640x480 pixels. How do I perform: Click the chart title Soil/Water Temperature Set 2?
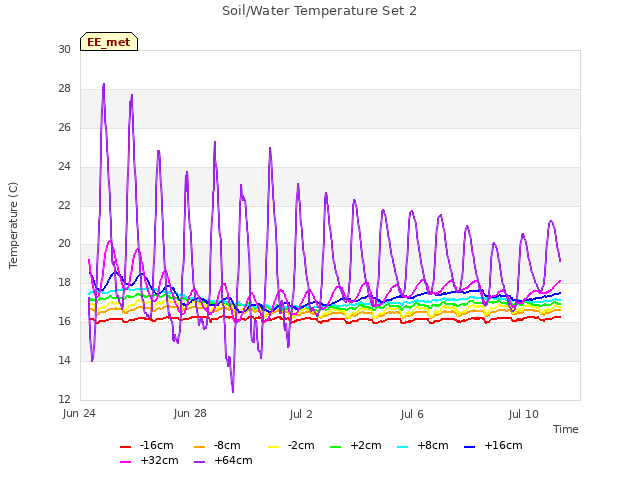pyautogui.click(x=319, y=11)
